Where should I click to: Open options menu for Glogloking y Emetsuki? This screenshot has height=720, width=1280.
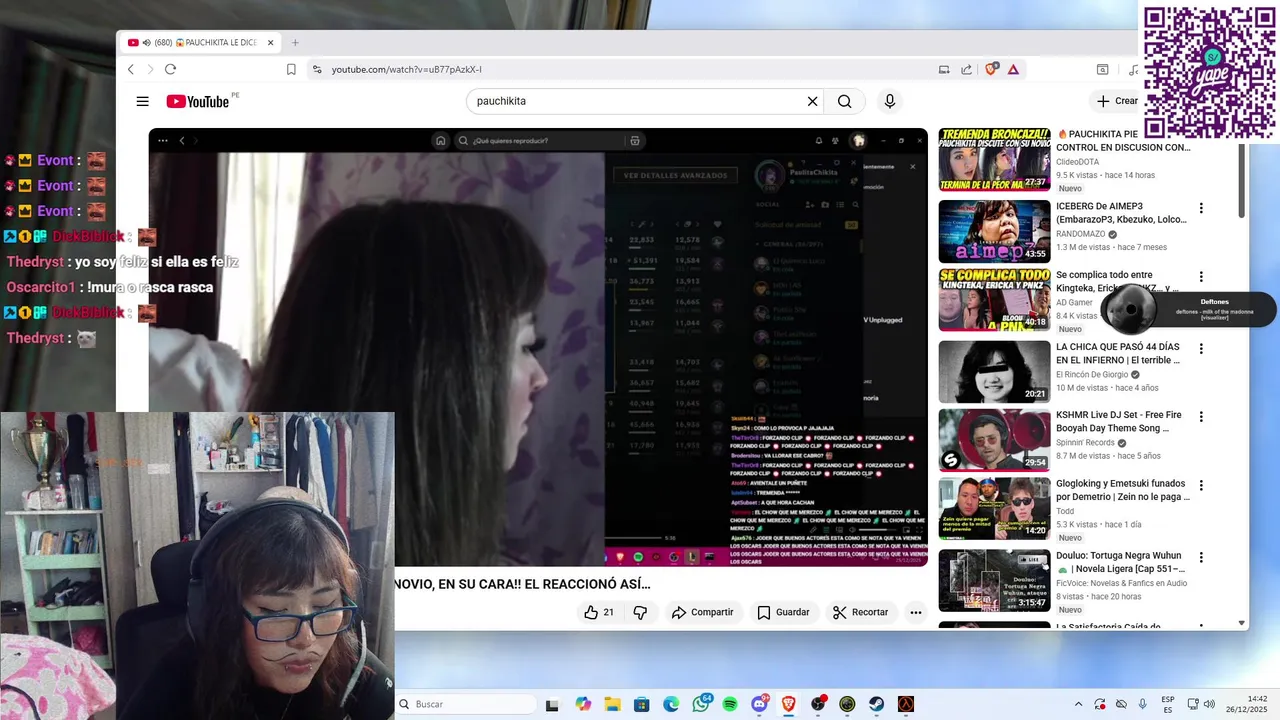1201,486
